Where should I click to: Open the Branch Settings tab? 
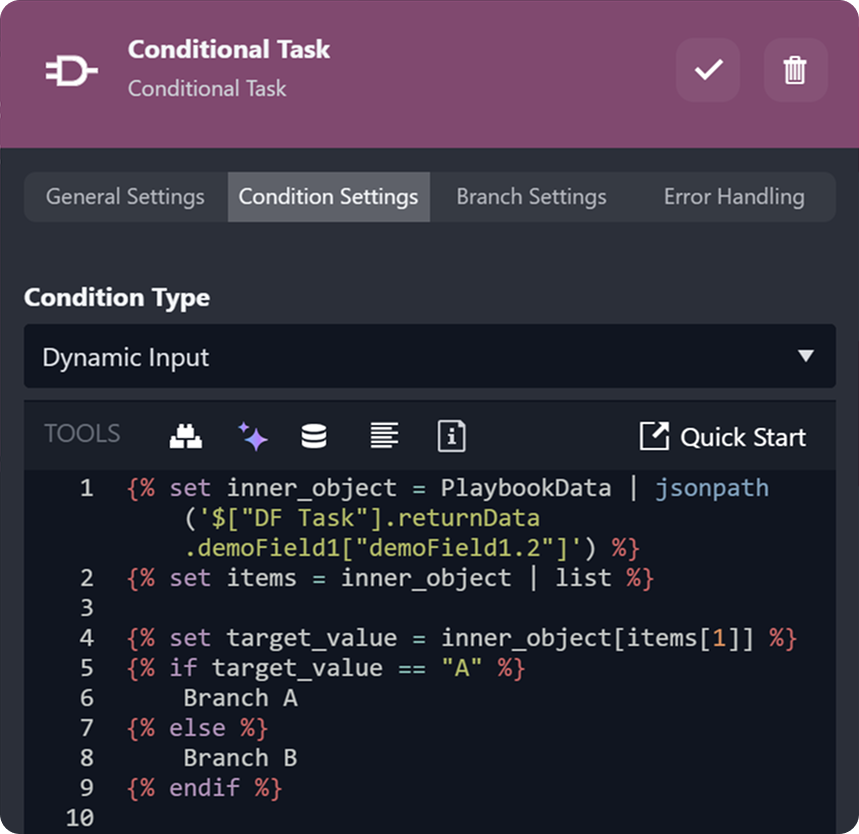click(531, 197)
